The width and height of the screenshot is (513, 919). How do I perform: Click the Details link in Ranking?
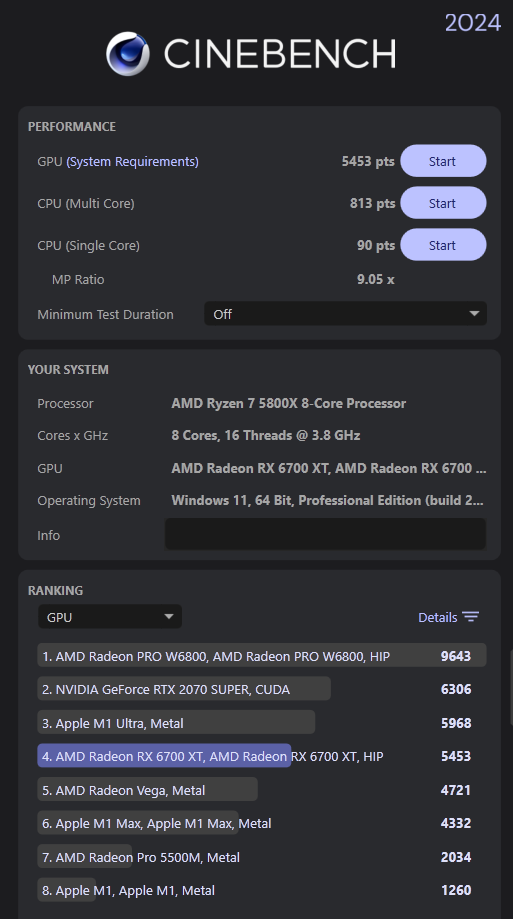point(437,617)
